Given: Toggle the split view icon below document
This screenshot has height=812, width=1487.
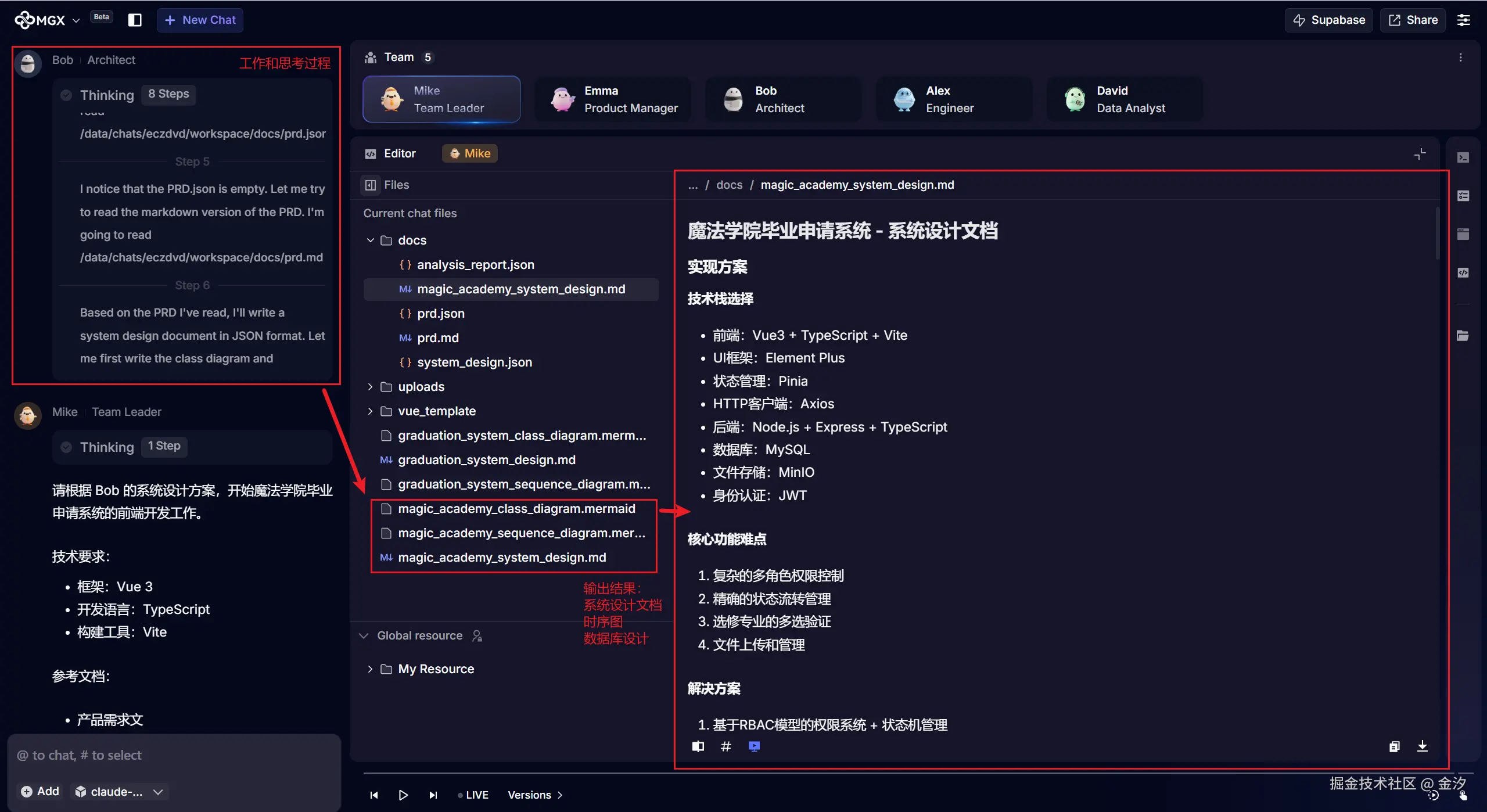Looking at the screenshot, I should (x=698, y=746).
